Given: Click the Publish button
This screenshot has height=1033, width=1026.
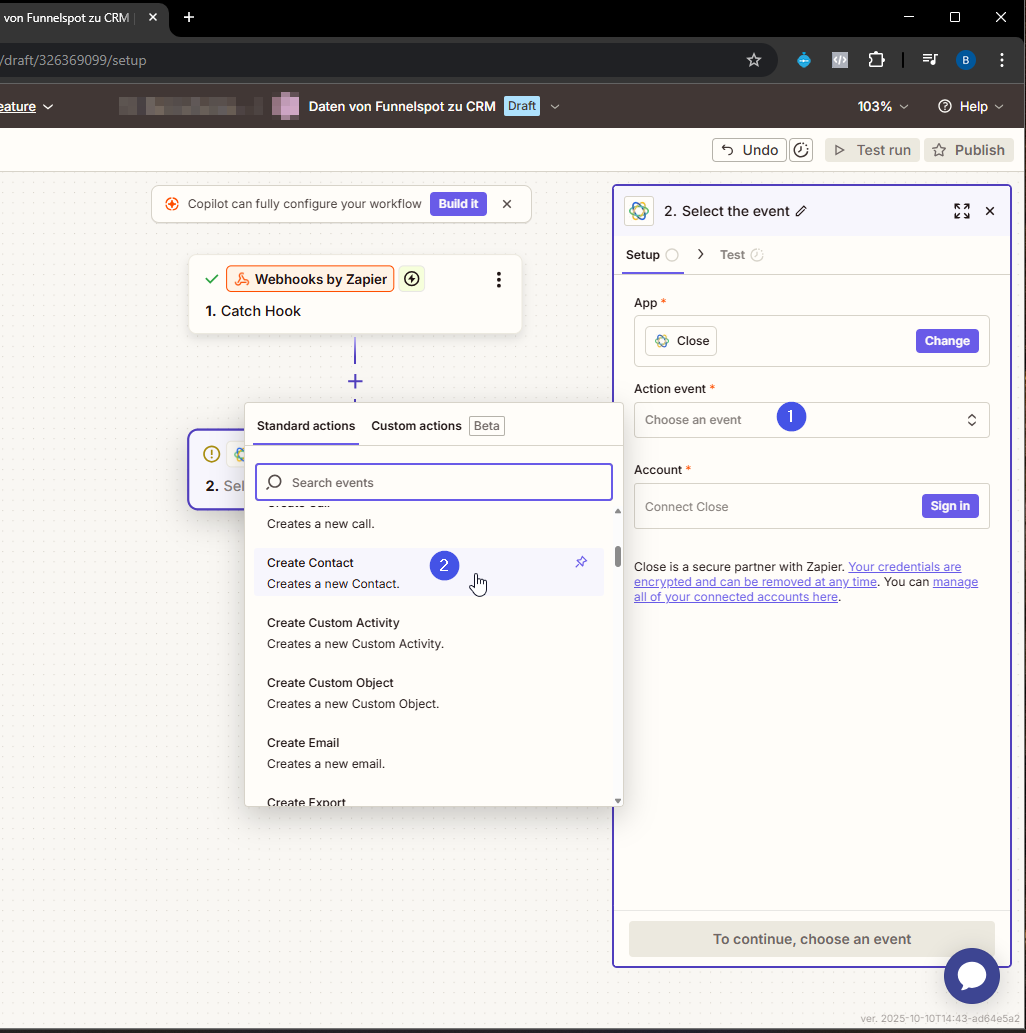Looking at the screenshot, I should [968, 150].
